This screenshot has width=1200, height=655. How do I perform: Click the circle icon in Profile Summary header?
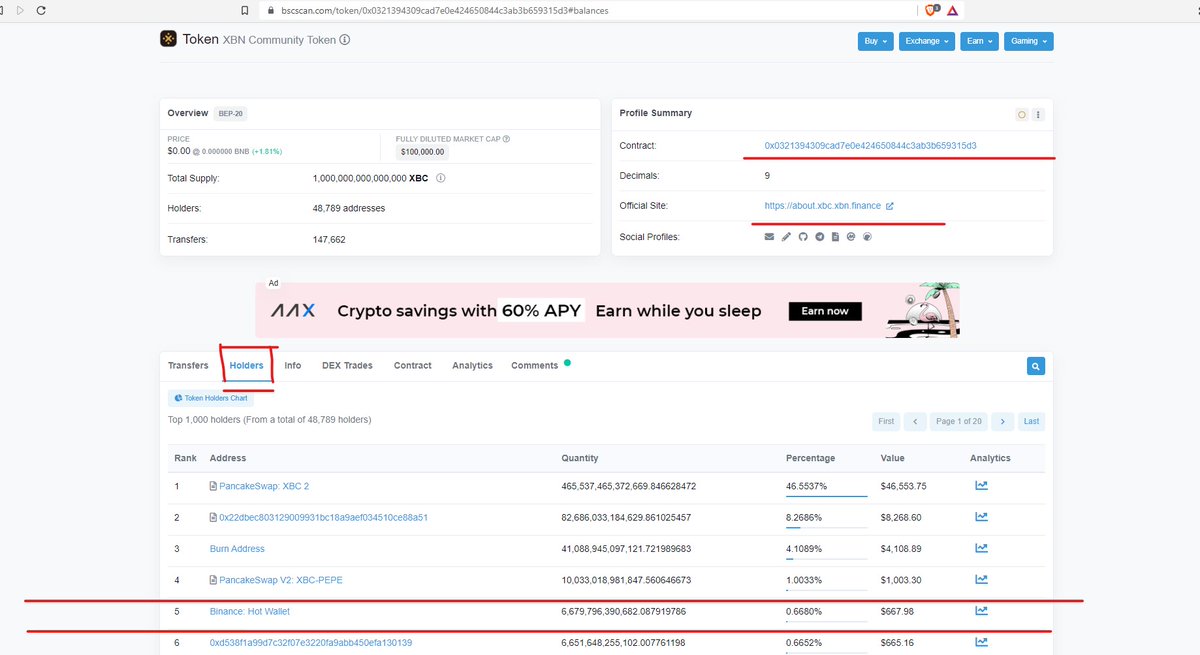(x=1022, y=114)
